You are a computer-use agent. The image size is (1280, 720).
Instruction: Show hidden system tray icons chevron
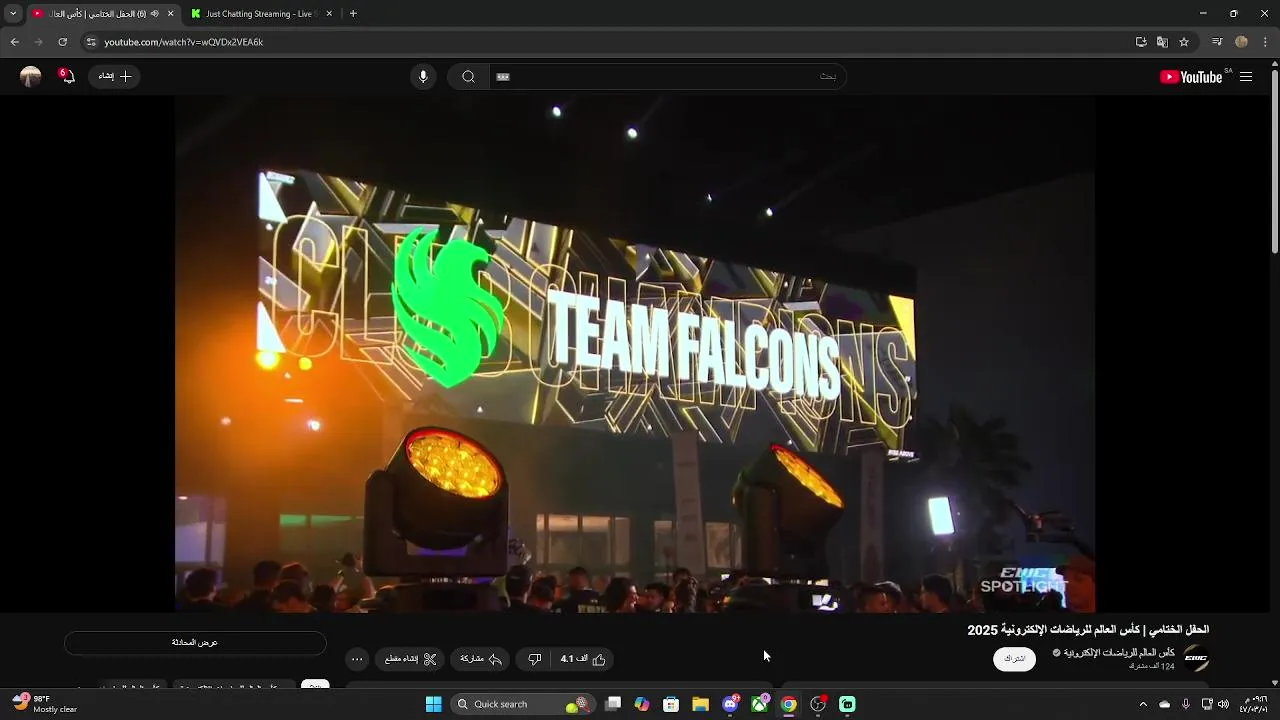pyautogui.click(x=1143, y=704)
